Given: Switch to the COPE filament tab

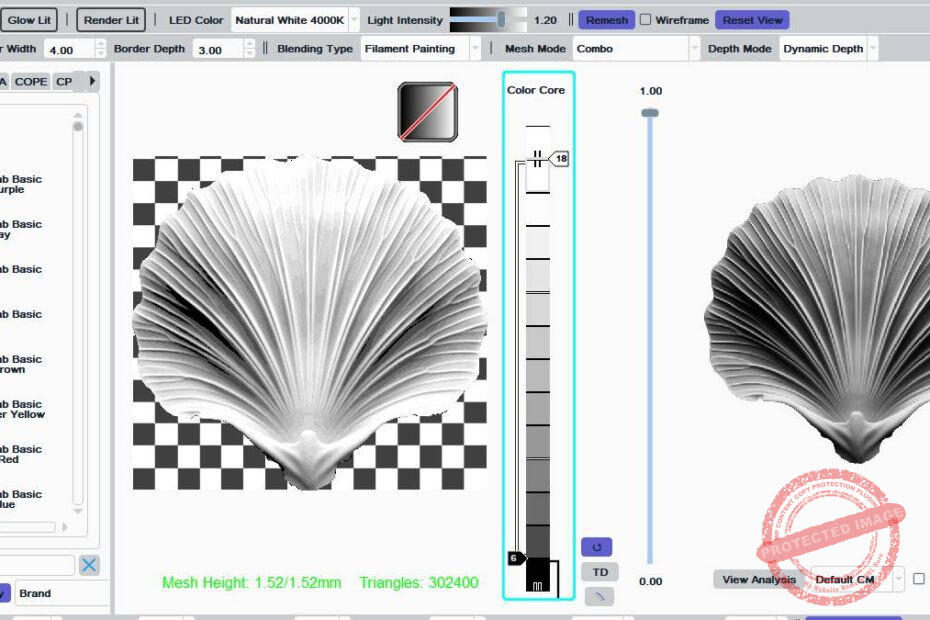Looking at the screenshot, I should [31, 82].
